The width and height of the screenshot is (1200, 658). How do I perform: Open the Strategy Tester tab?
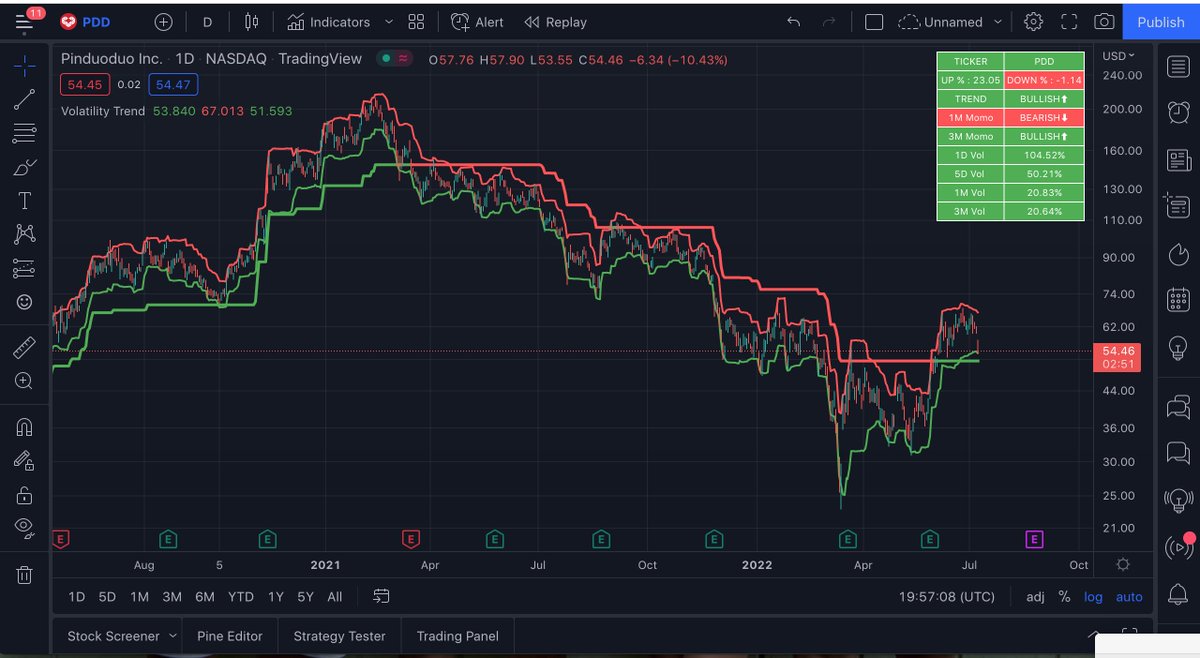[x=339, y=636]
